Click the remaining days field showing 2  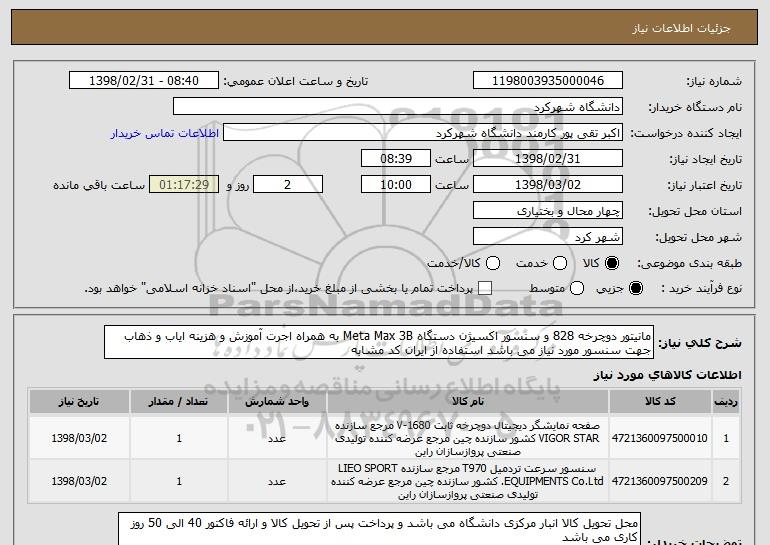288,185
